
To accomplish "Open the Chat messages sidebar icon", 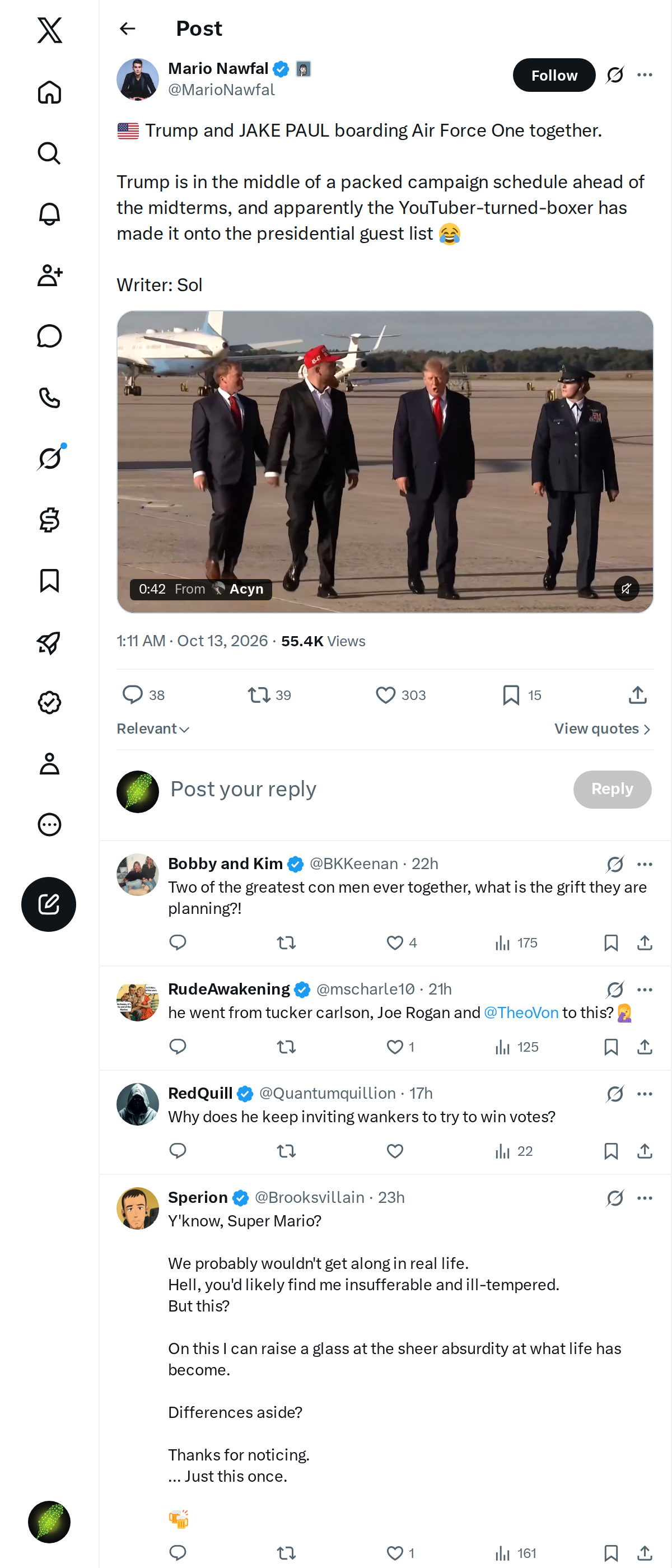I will pos(49,336).
